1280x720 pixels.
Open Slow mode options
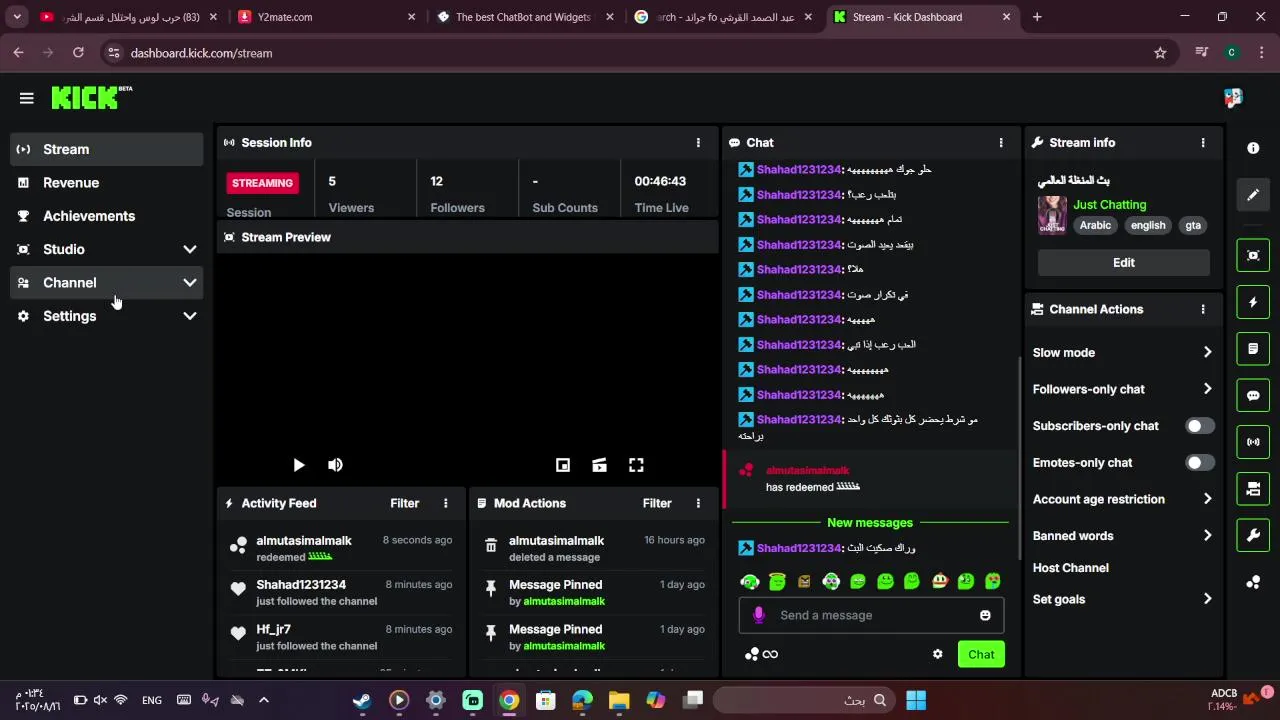(1123, 352)
